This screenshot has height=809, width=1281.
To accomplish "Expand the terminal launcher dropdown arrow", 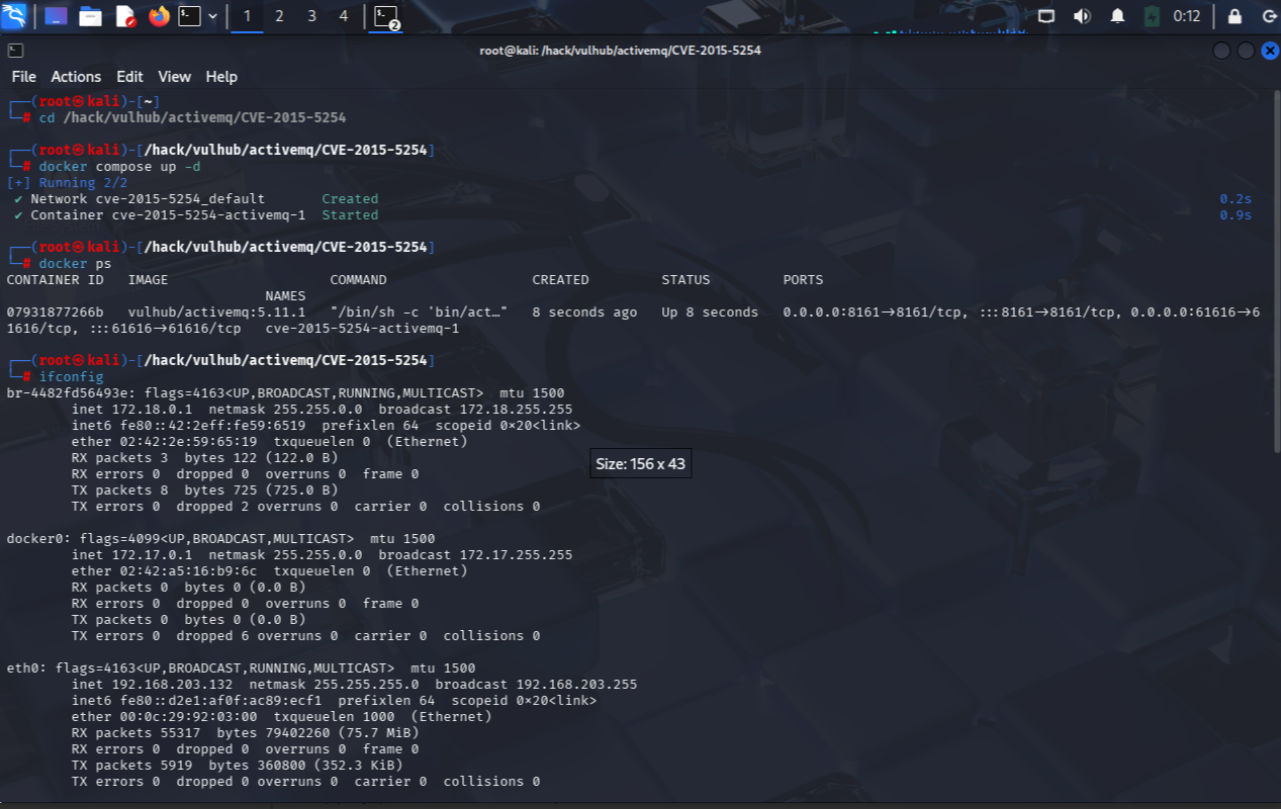I will click(212, 16).
